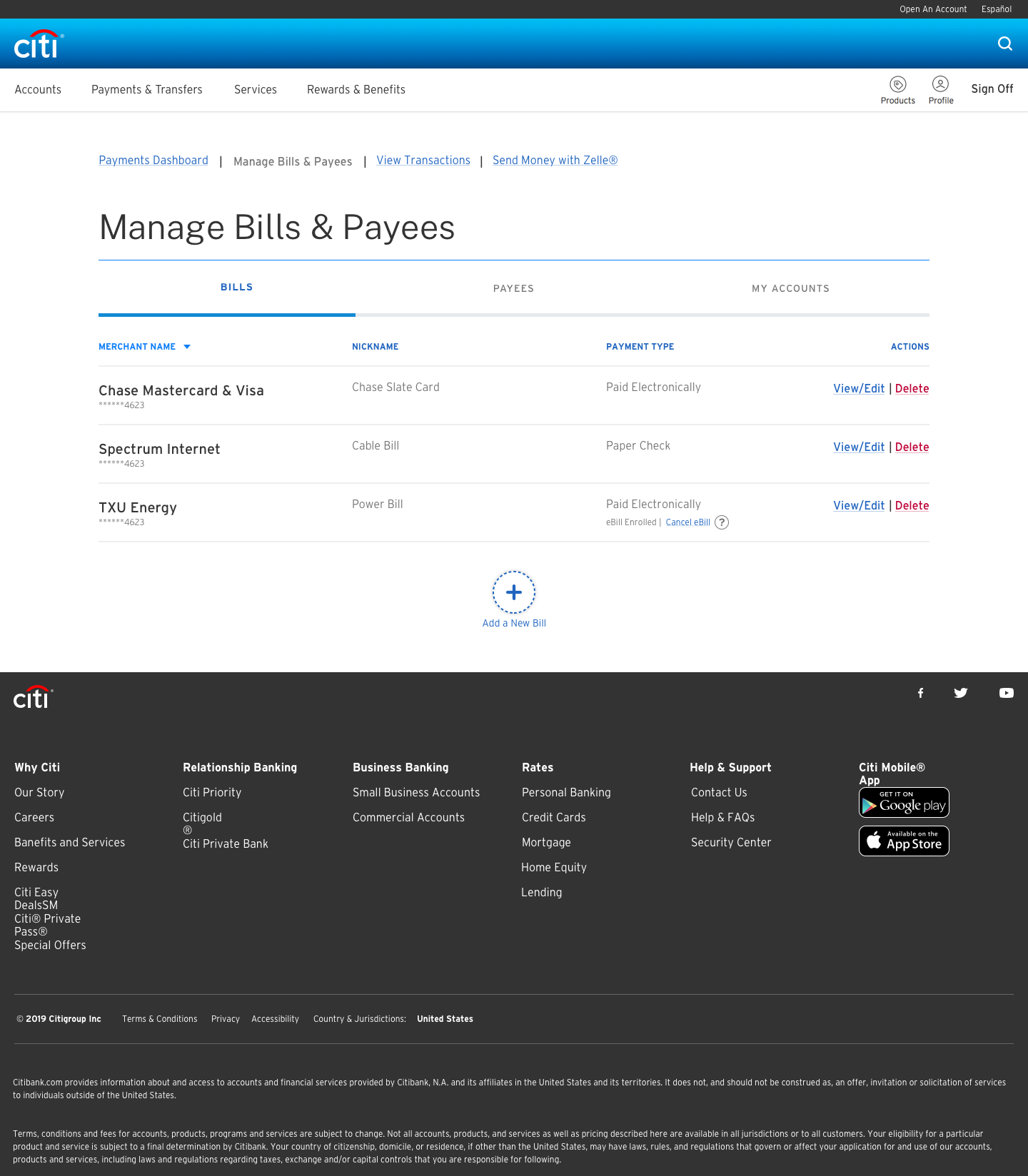Open View Transactions link
Image resolution: width=1028 pixels, height=1176 pixels.
[423, 161]
